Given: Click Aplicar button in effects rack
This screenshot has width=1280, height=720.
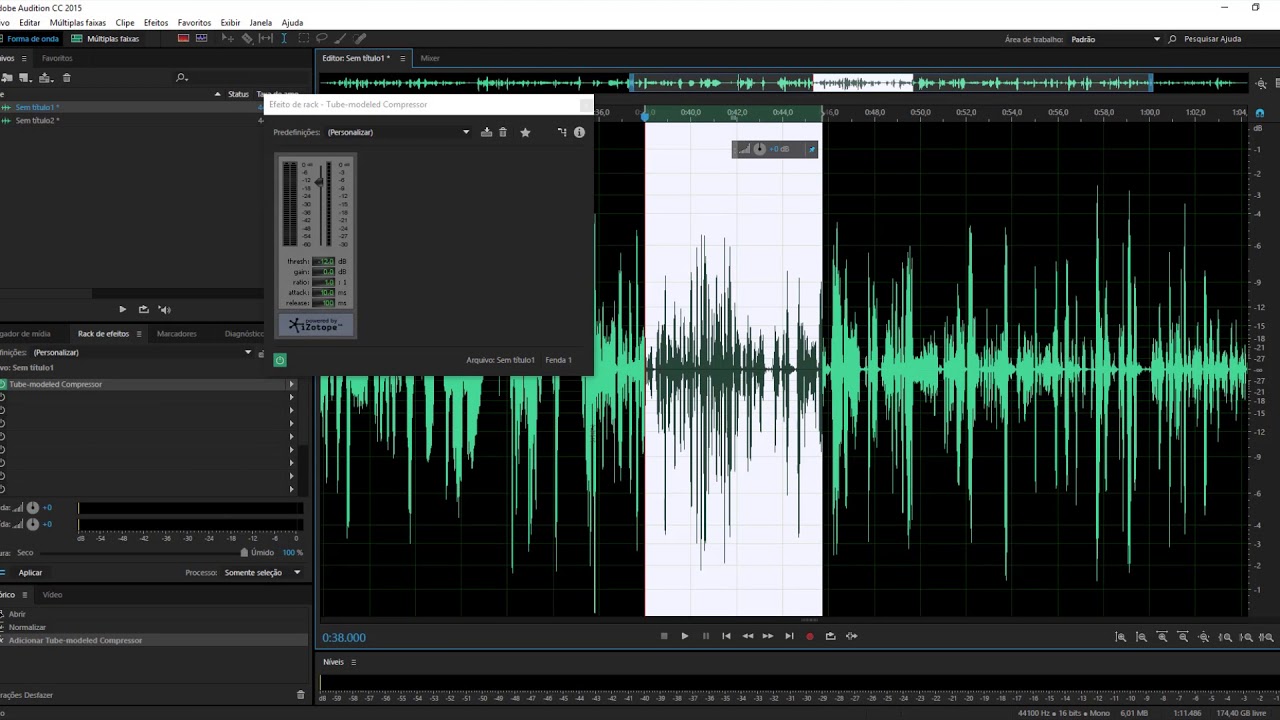Looking at the screenshot, I should [30, 573].
